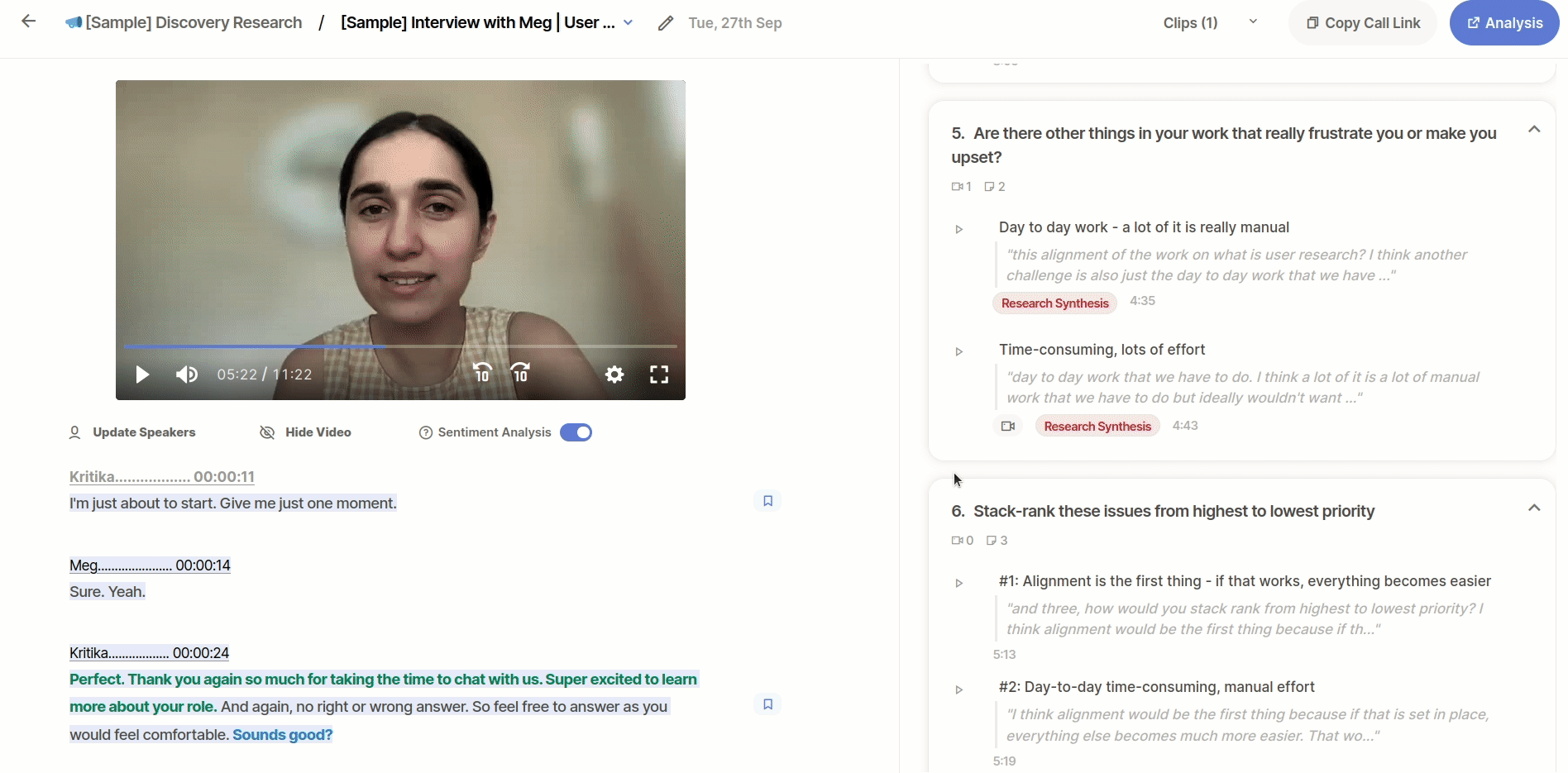Click the megaphone project icon
The image size is (1568, 773).
point(74,23)
